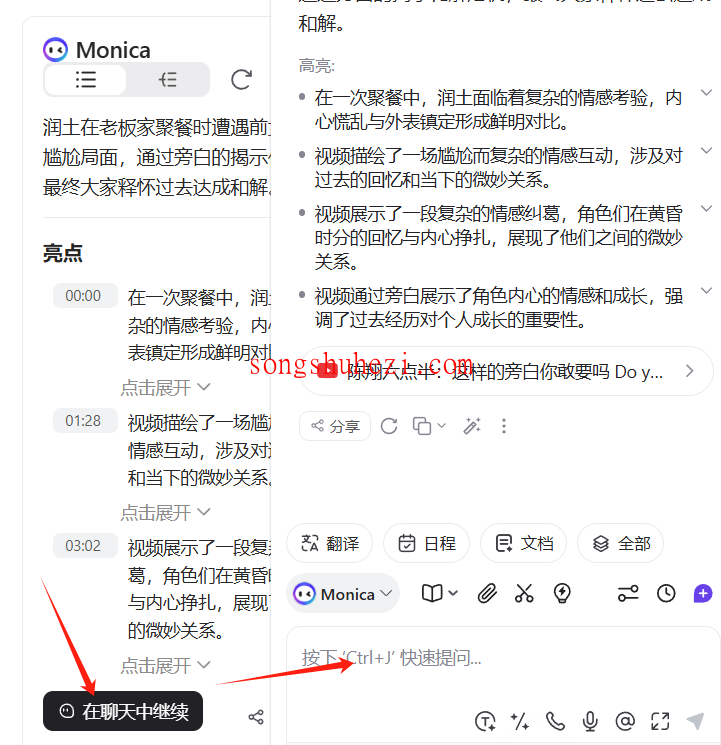Send the message with paper plane icon

click(x=695, y=721)
